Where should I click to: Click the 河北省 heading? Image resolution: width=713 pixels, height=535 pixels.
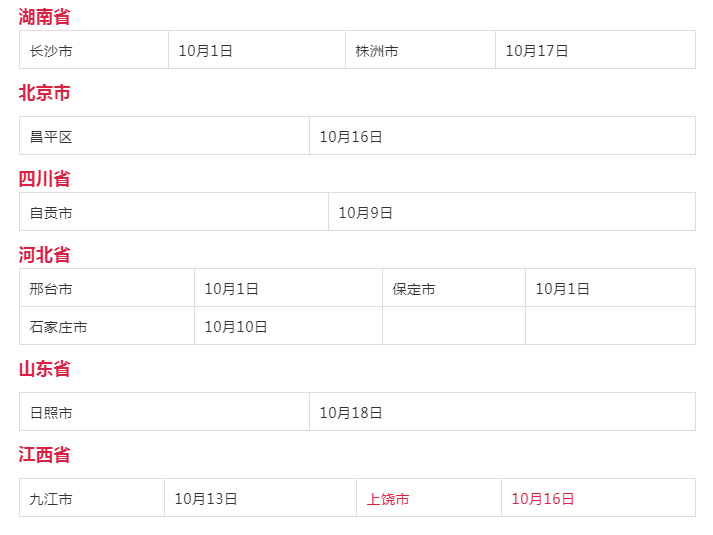pyautogui.click(x=44, y=255)
